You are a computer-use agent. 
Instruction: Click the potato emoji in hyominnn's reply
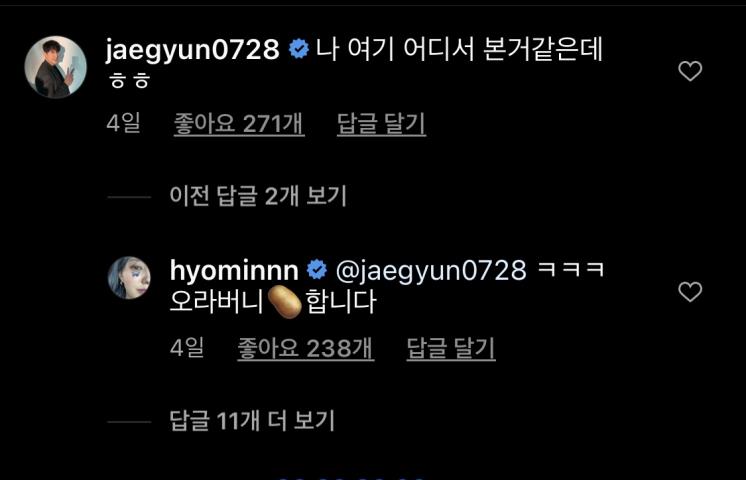click(285, 302)
